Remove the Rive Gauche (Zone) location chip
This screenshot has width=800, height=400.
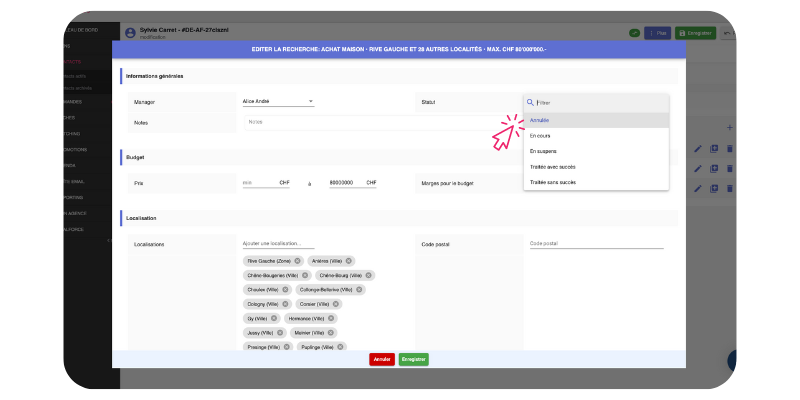point(297,260)
